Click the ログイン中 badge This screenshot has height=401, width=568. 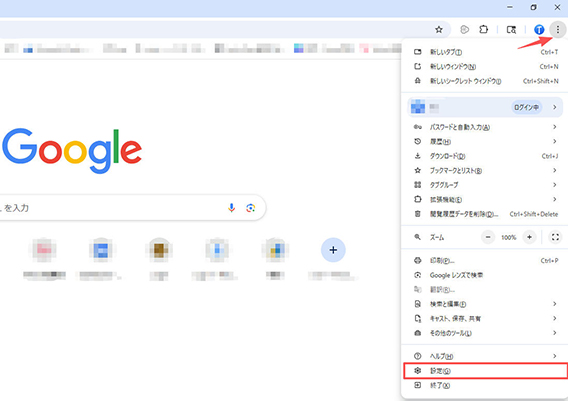pyautogui.click(x=526, y=107)
